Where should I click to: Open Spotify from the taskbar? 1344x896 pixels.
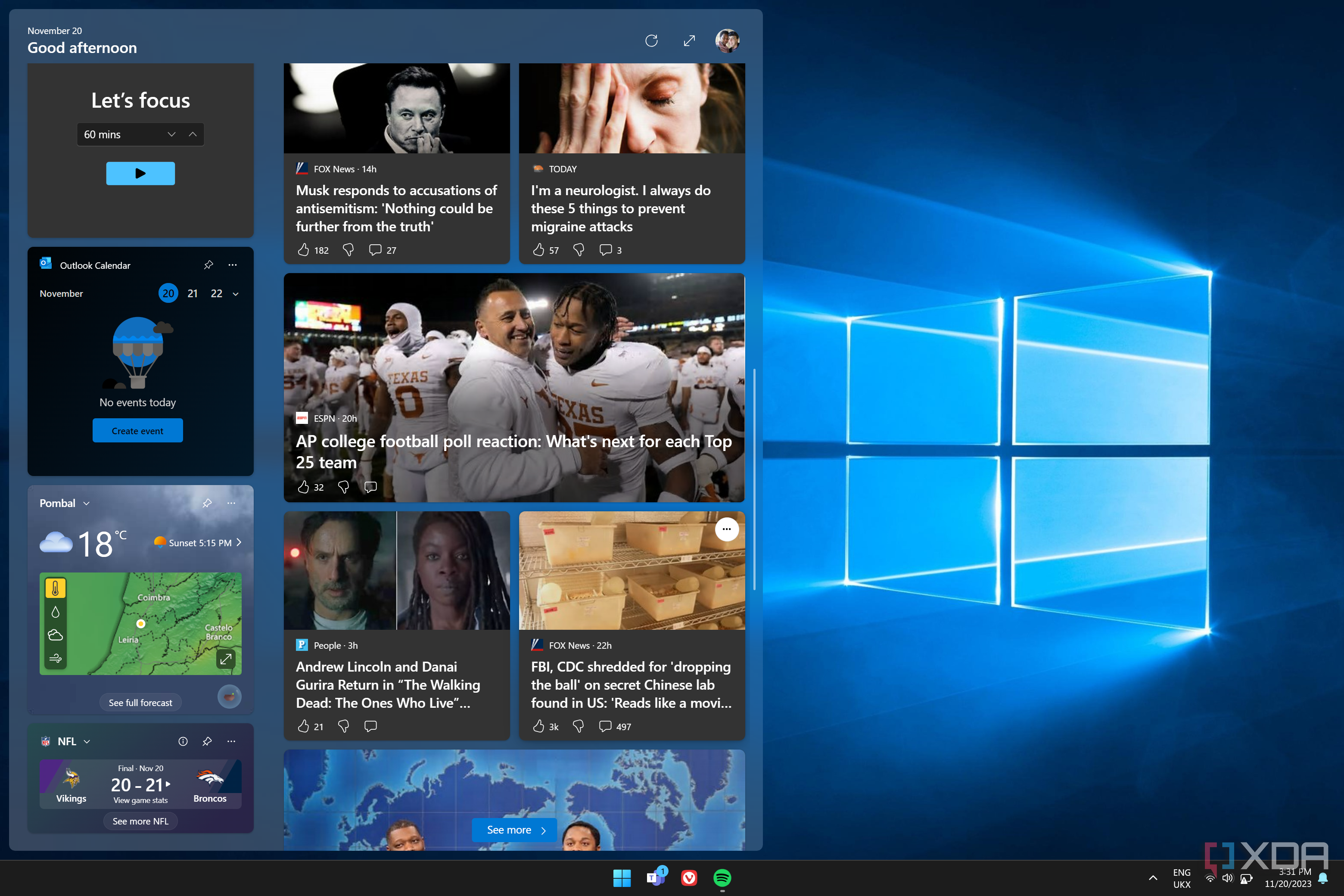722,878
